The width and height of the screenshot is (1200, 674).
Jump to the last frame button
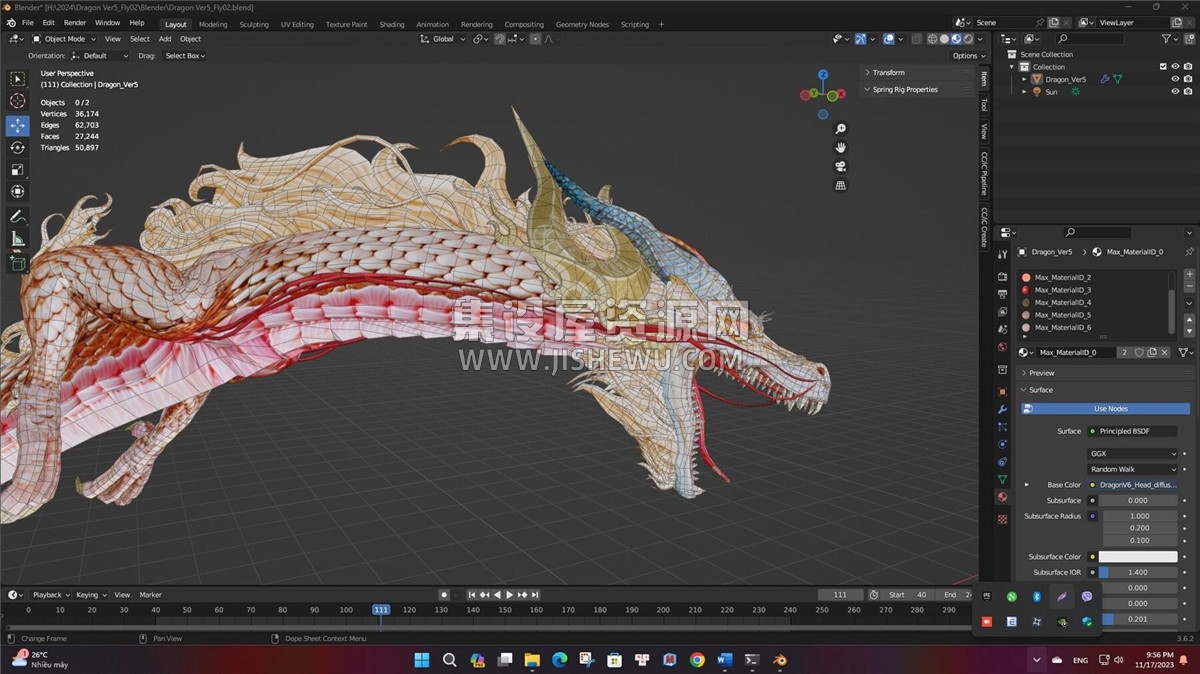tap(535, 595)
